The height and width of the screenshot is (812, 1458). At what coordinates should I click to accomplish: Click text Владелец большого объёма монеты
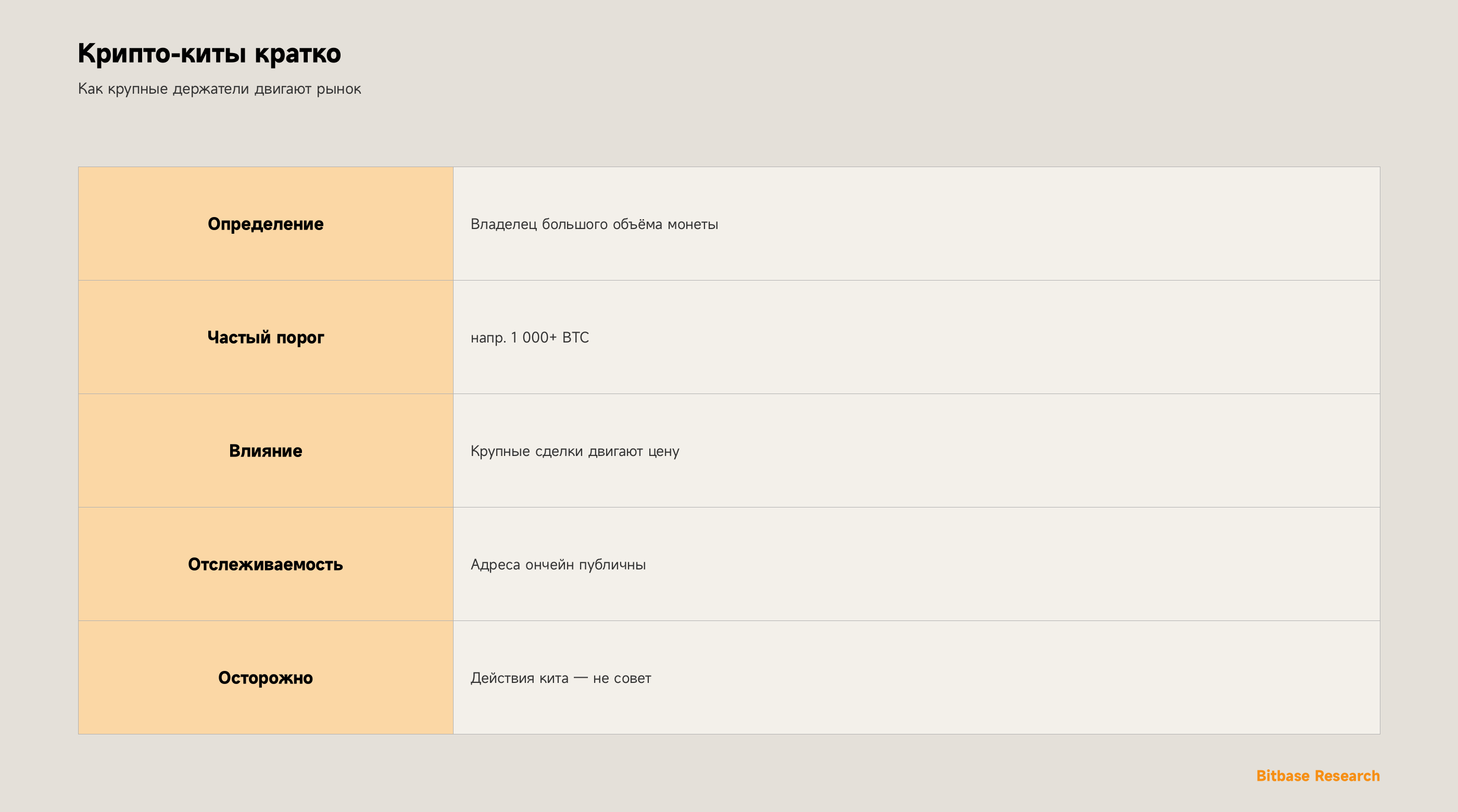click(x=594, y=224)
